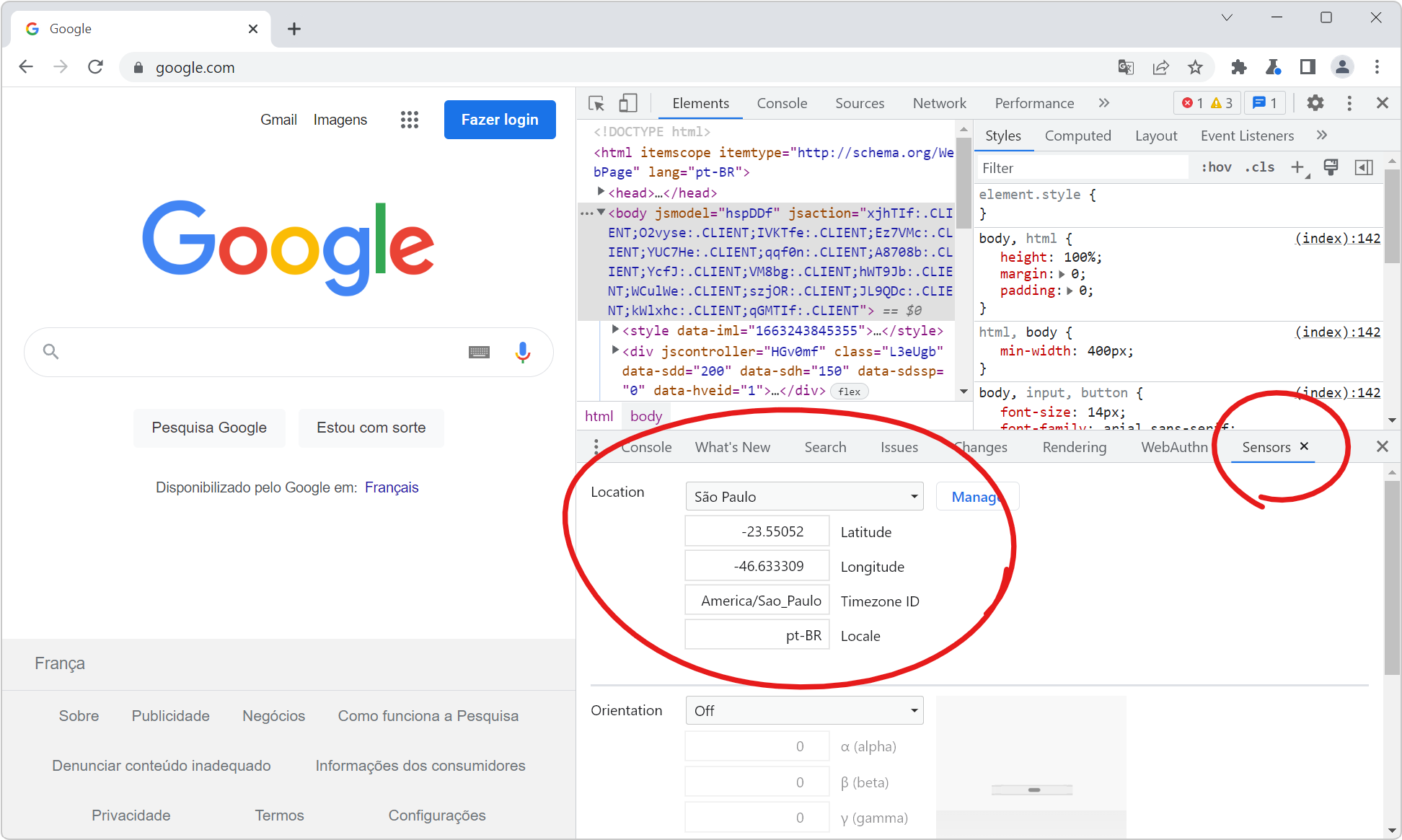Close the Sensors drawer tab
The image size is (1402, 840).
pos(1304,446)
